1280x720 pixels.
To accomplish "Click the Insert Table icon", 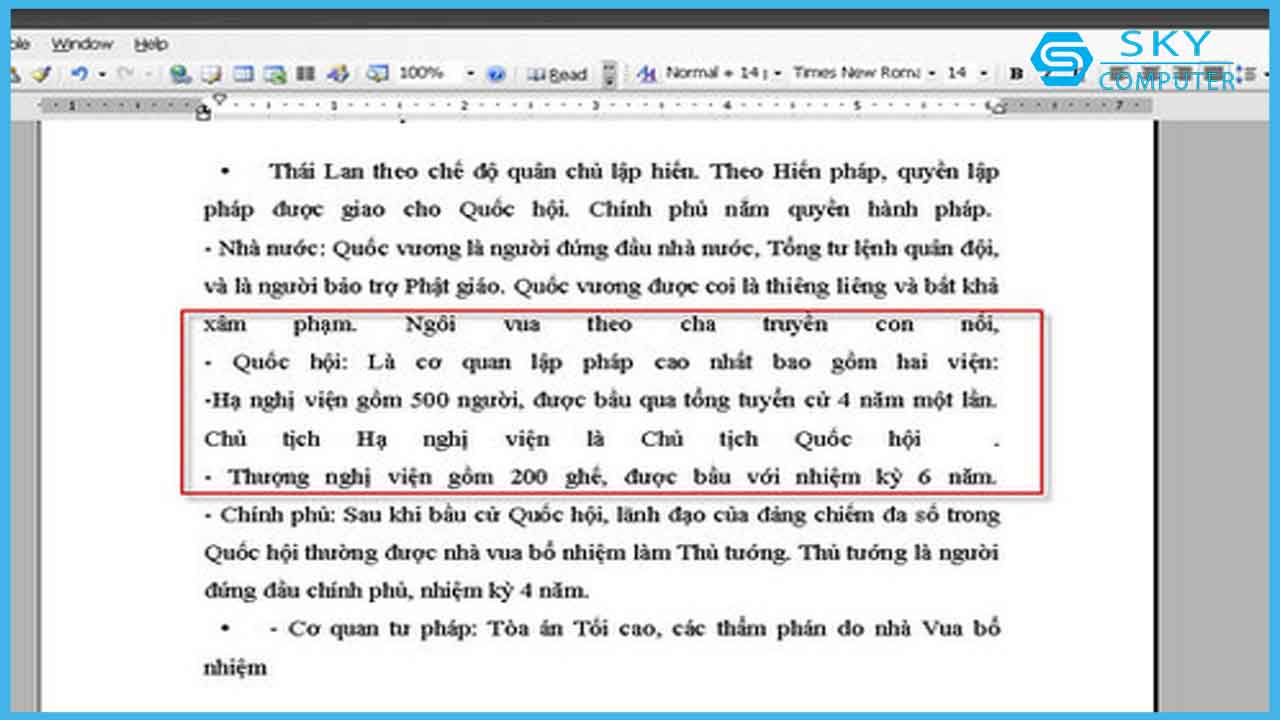I will pyautogui.click(x=243, y=74).
